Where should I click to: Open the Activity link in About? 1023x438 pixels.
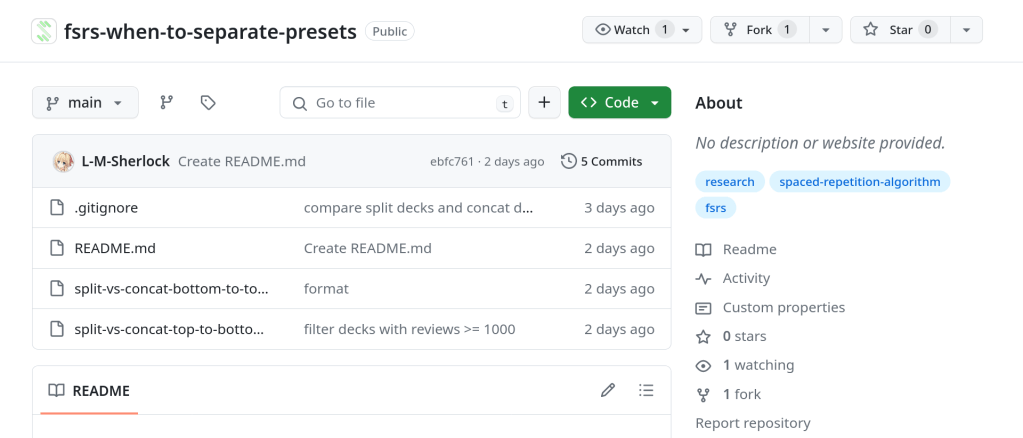[746, 278]
